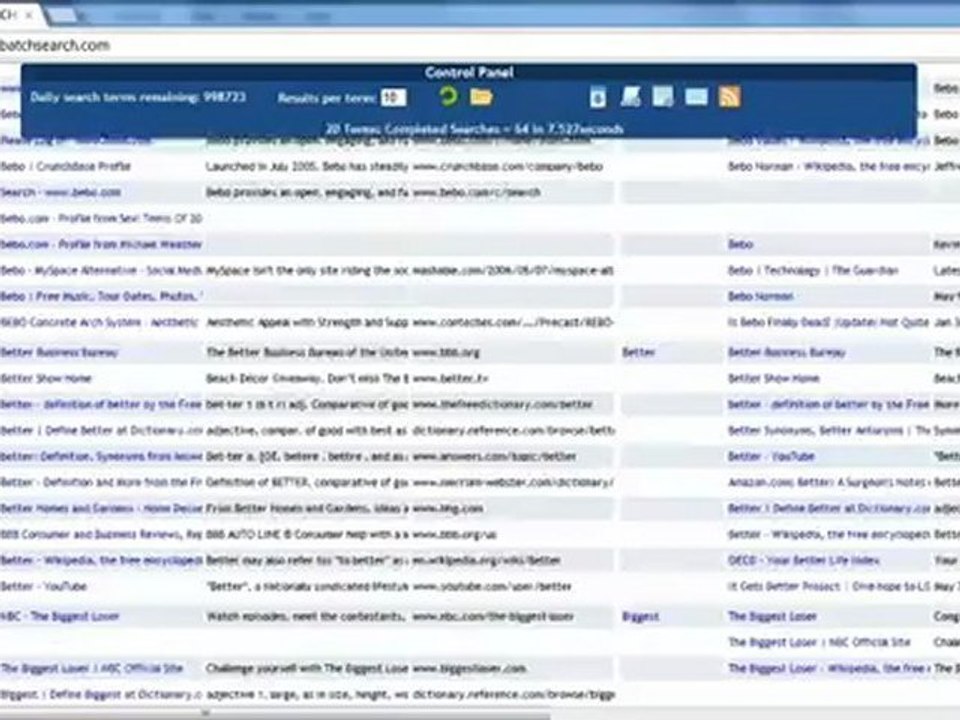Click the email envelope icon
Viewport: 960px width, 720px height.
(696, 97)
